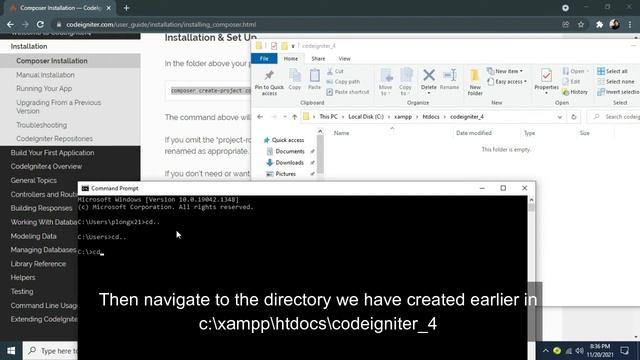Open the volume speaker tray icon
This screenshot has height=360, width=640.
click(x=580, y=351)
